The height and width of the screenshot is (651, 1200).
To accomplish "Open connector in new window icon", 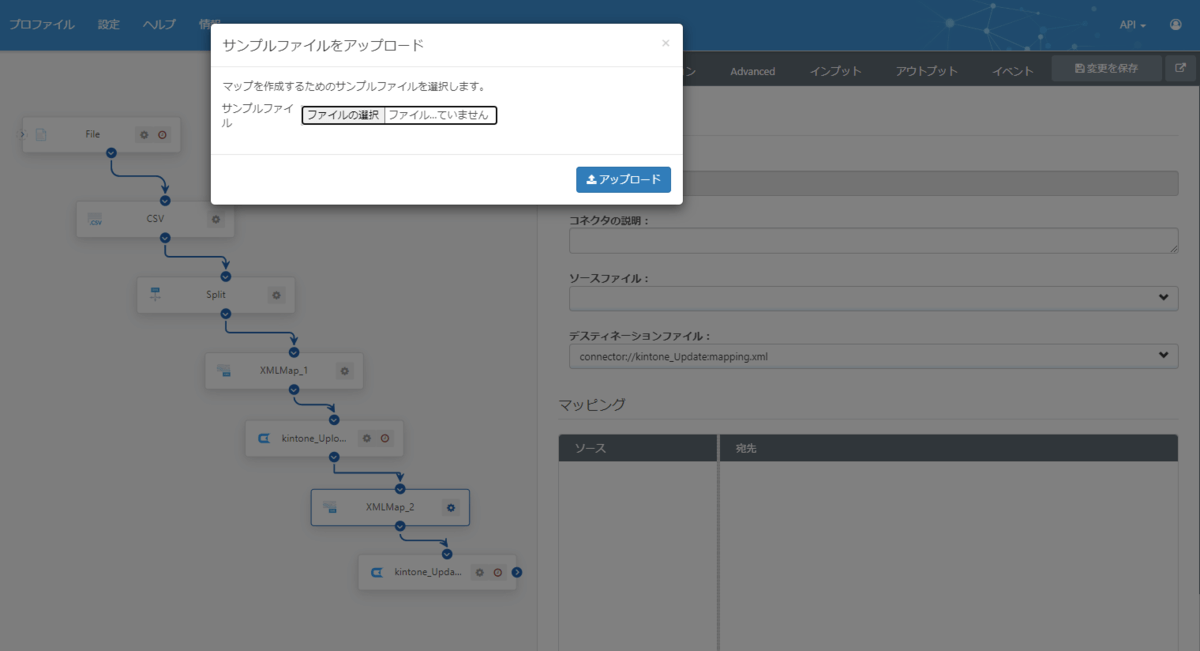I will point(1181,68).
